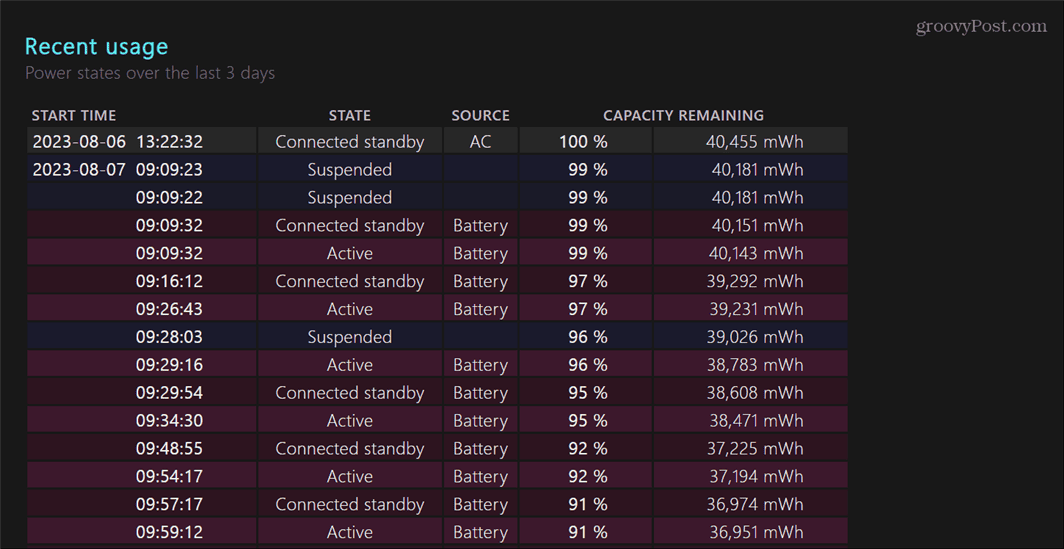The width and height of the screenshot is (1064, 549).
Task: Select the START TIME column header
Action: (x=74, y=115)
